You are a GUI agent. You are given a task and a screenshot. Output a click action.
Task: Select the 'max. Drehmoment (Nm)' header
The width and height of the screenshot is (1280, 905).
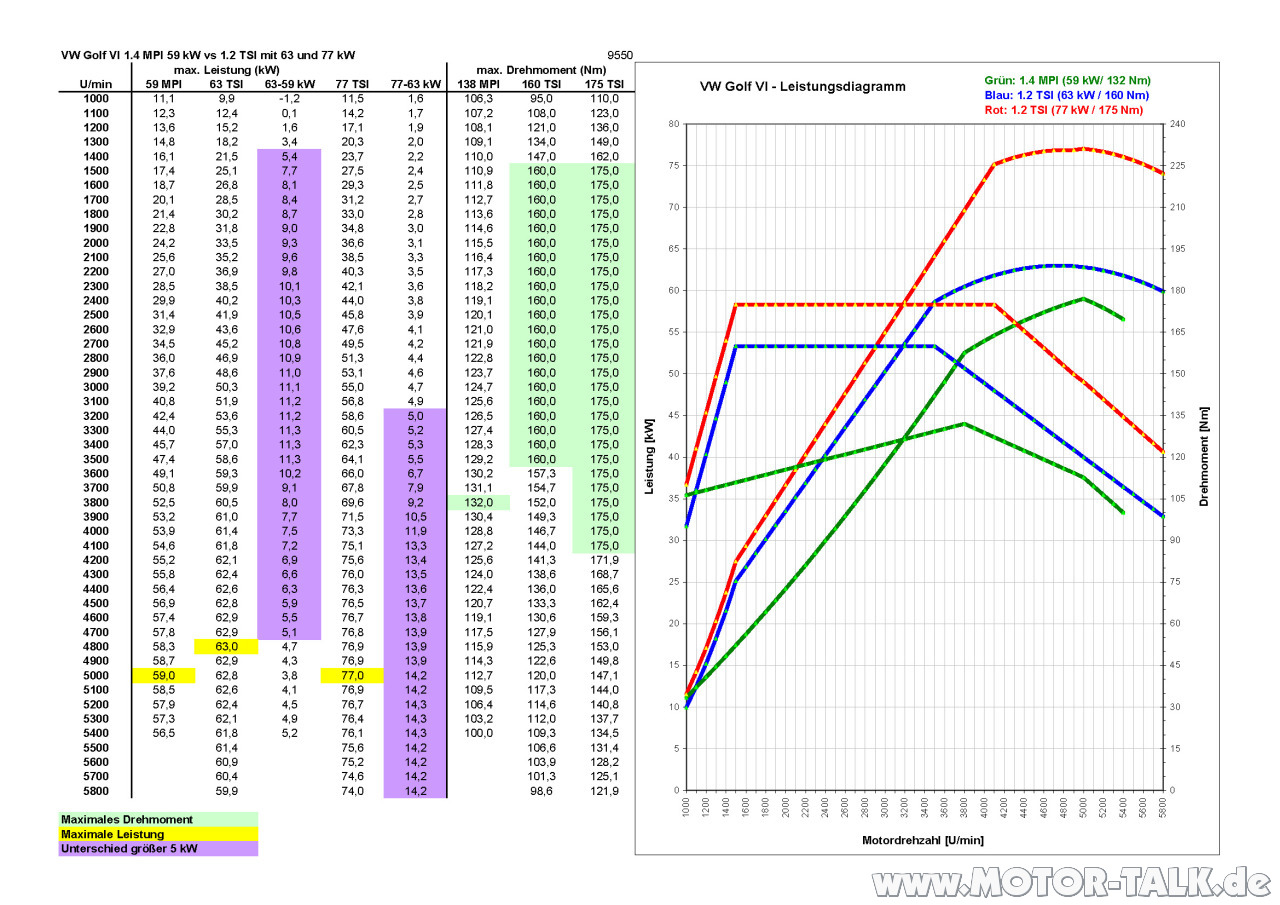click(541, 70)
